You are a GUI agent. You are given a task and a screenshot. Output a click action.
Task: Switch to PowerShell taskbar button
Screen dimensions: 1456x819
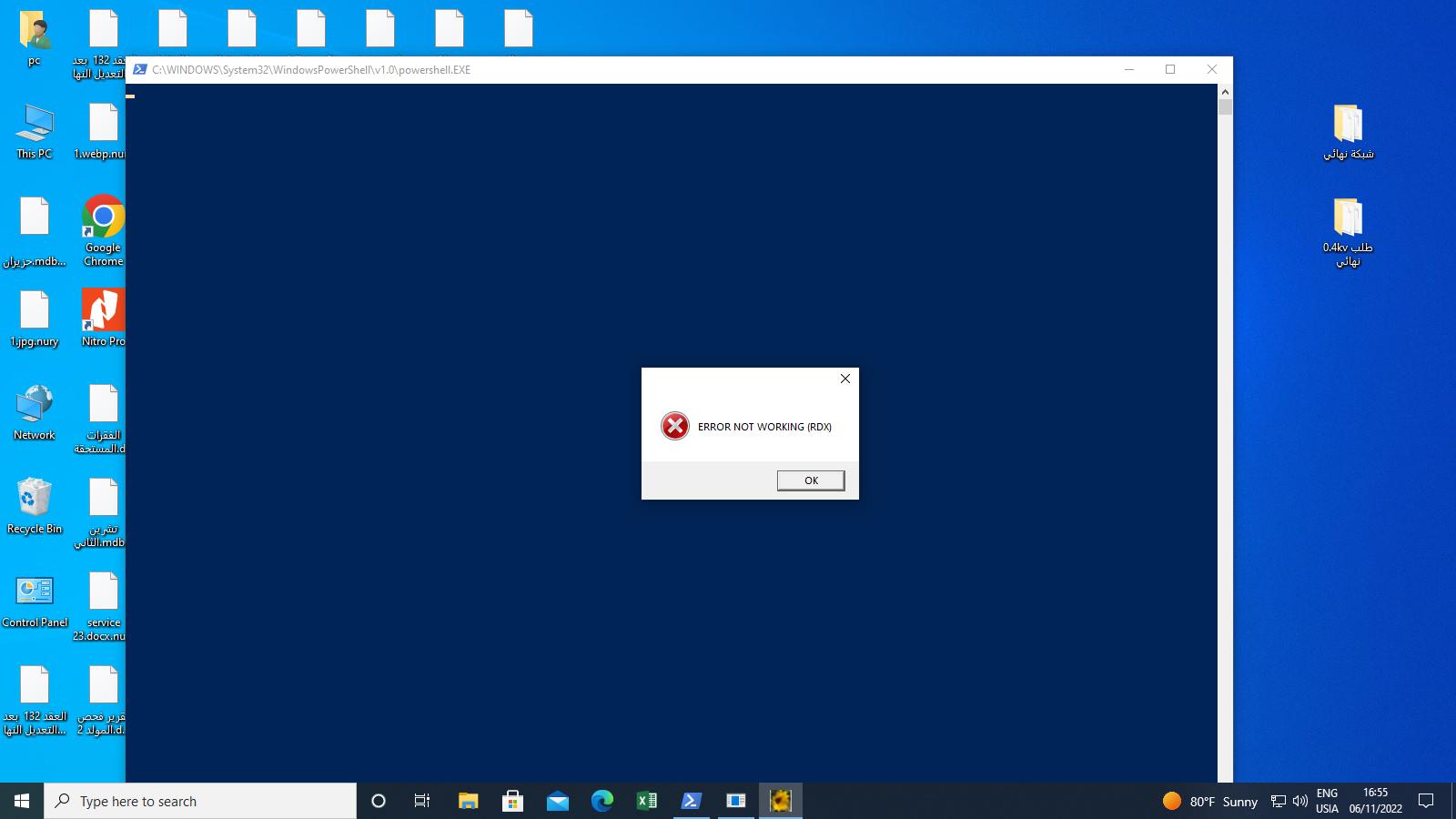click(x=692, y=801)
